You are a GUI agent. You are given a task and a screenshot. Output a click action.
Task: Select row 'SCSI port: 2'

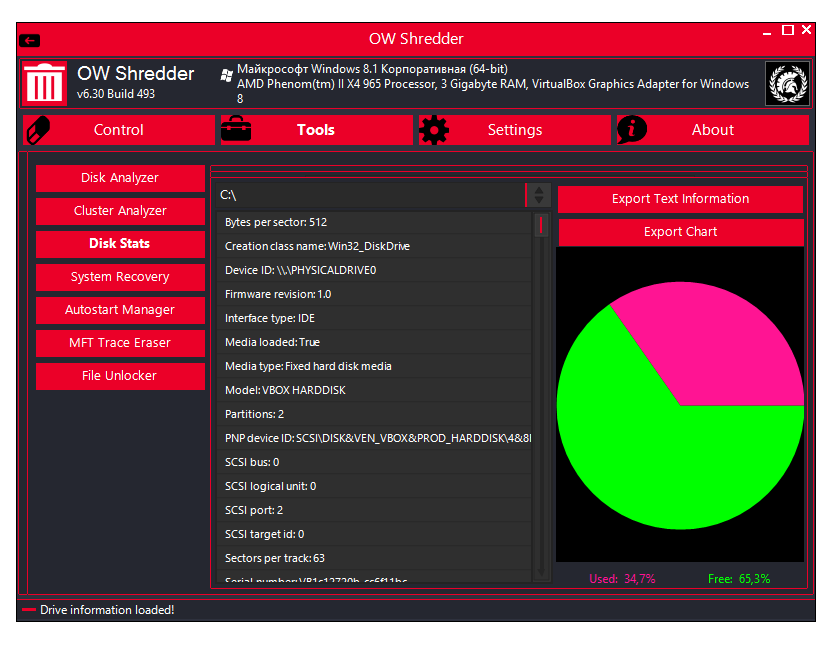click(x=374, y=510)
